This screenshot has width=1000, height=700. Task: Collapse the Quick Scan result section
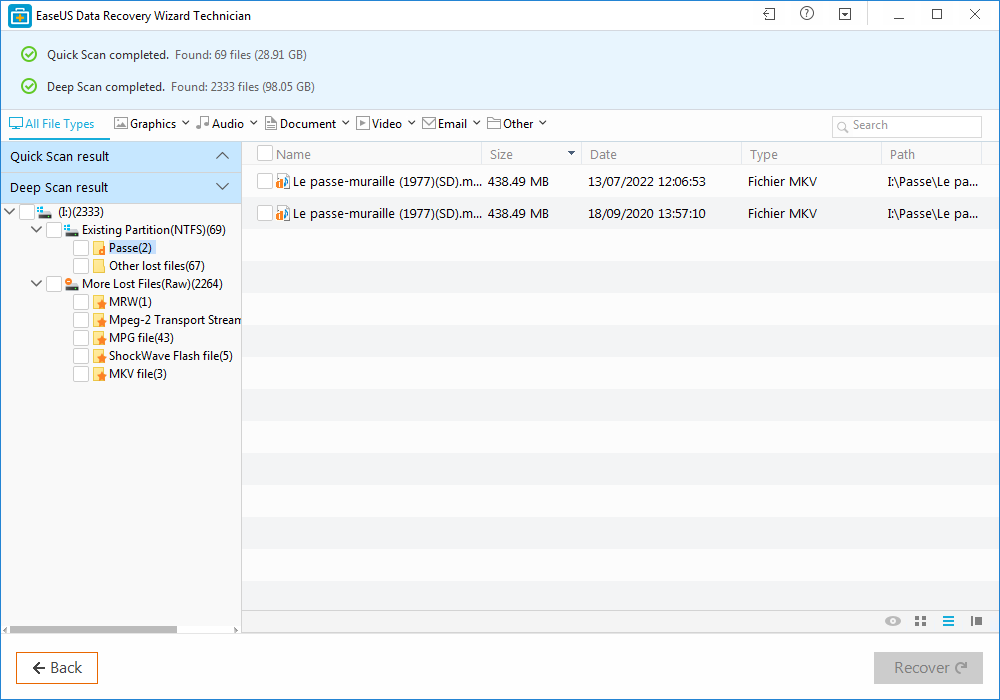222,156
